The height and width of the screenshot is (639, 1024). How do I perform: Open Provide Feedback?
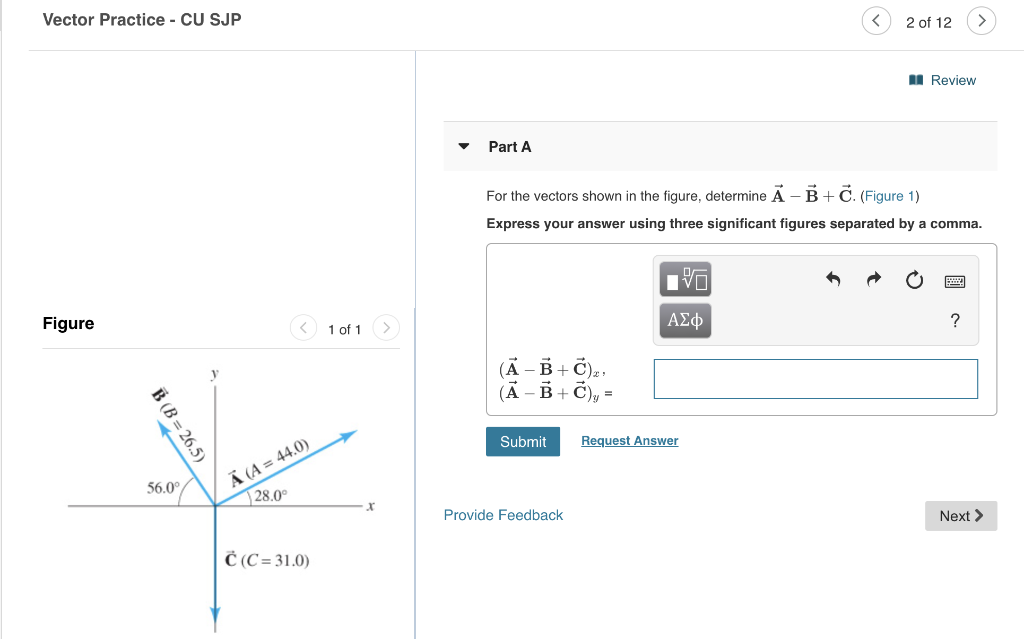503,514
